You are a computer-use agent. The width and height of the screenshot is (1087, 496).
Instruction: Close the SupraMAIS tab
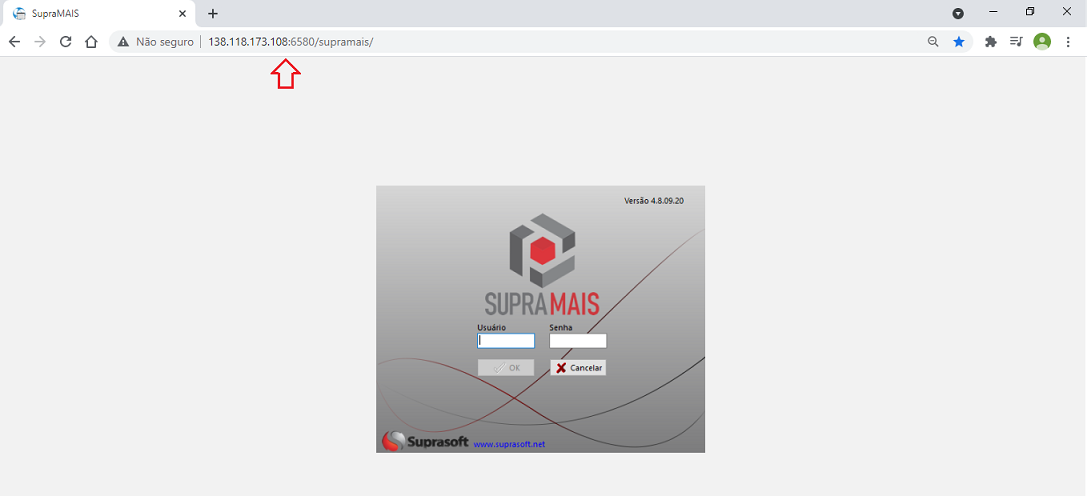[182, 13]
